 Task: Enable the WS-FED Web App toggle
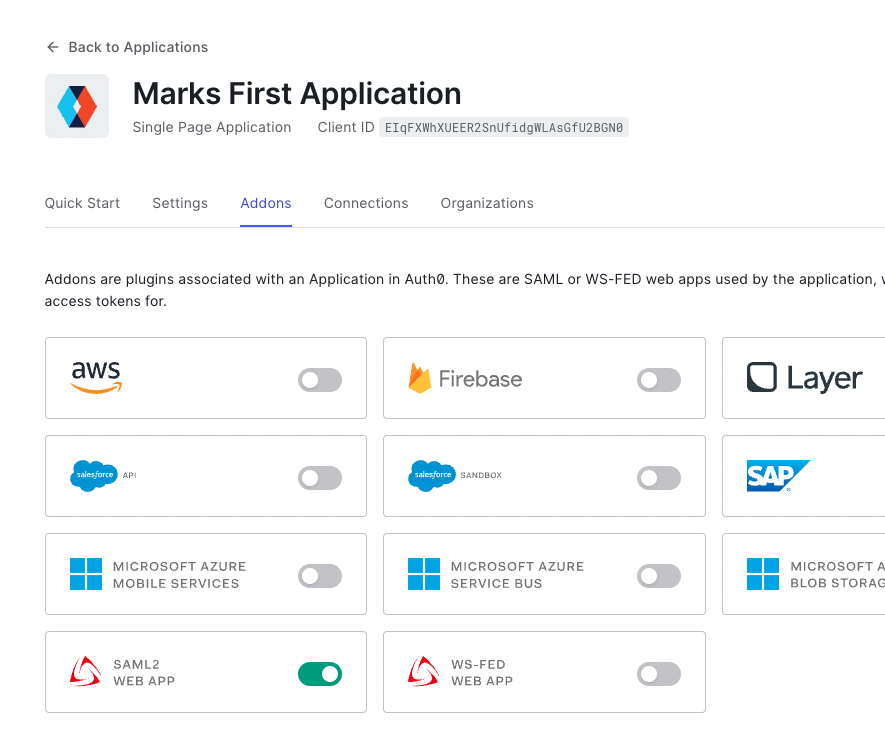pyautogui.click(x=659, y=674)
